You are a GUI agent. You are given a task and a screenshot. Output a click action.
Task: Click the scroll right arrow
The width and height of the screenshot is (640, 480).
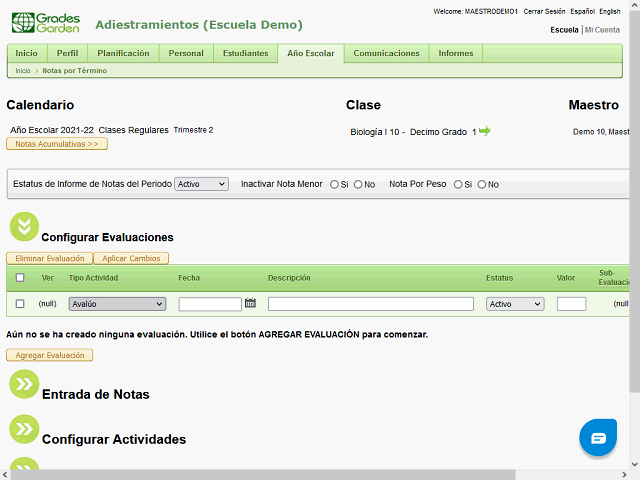624,475
